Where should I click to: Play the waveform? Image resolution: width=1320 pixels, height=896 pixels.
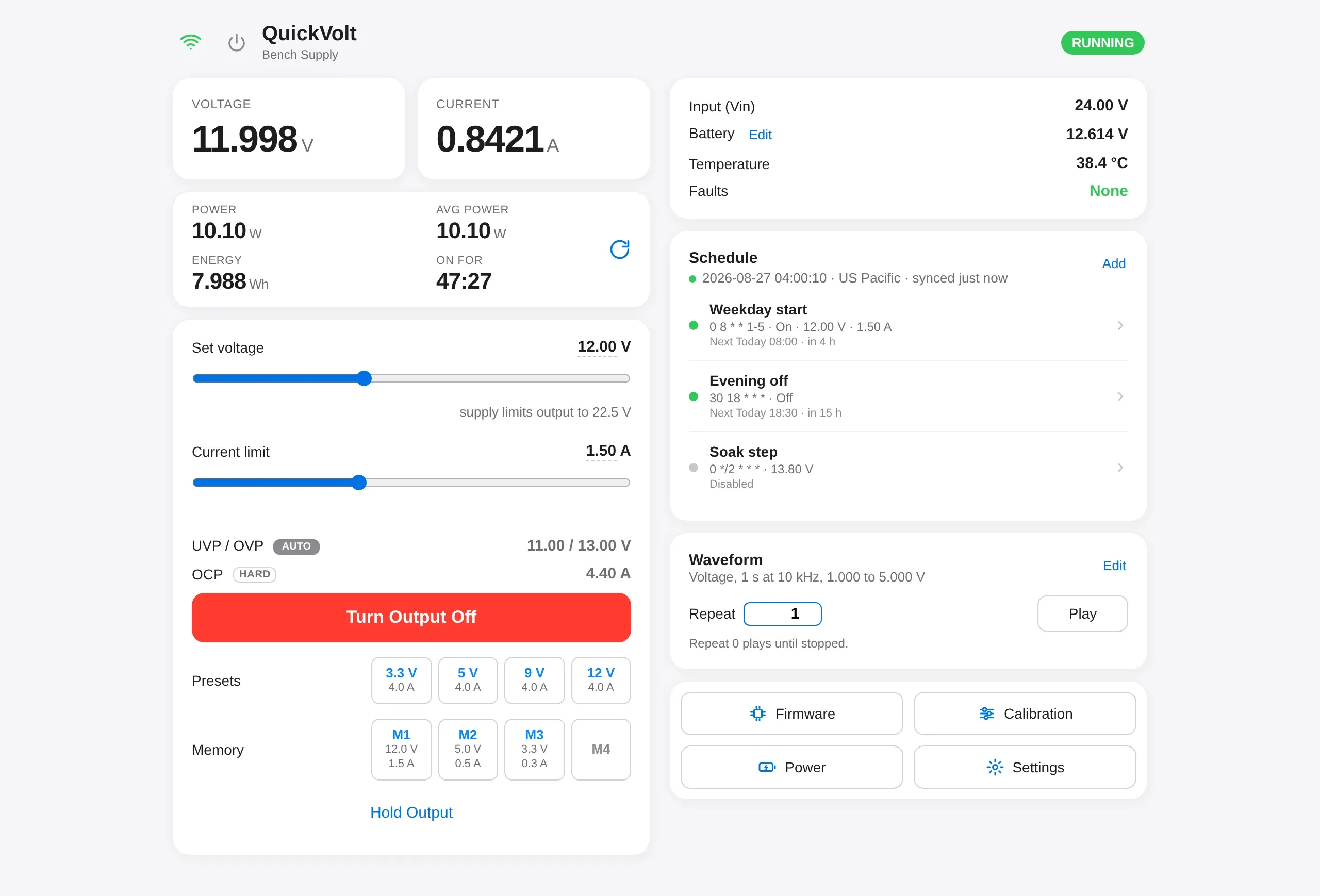coord(1082,613)
